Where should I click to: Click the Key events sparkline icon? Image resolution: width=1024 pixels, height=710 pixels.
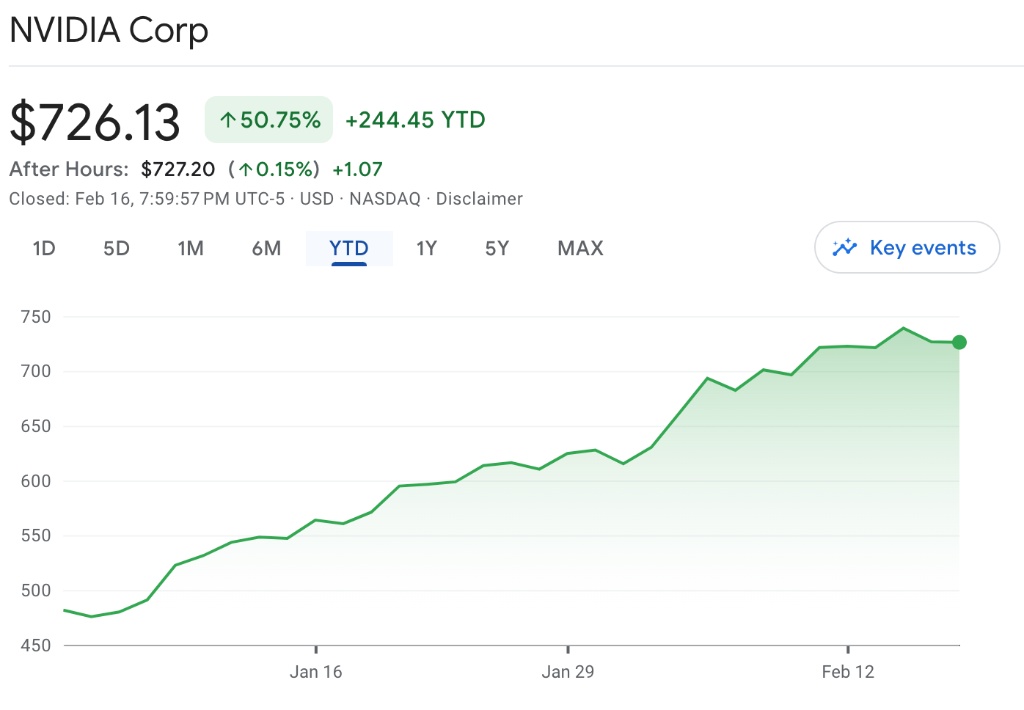pyautogui.click(x=845, y=247)
